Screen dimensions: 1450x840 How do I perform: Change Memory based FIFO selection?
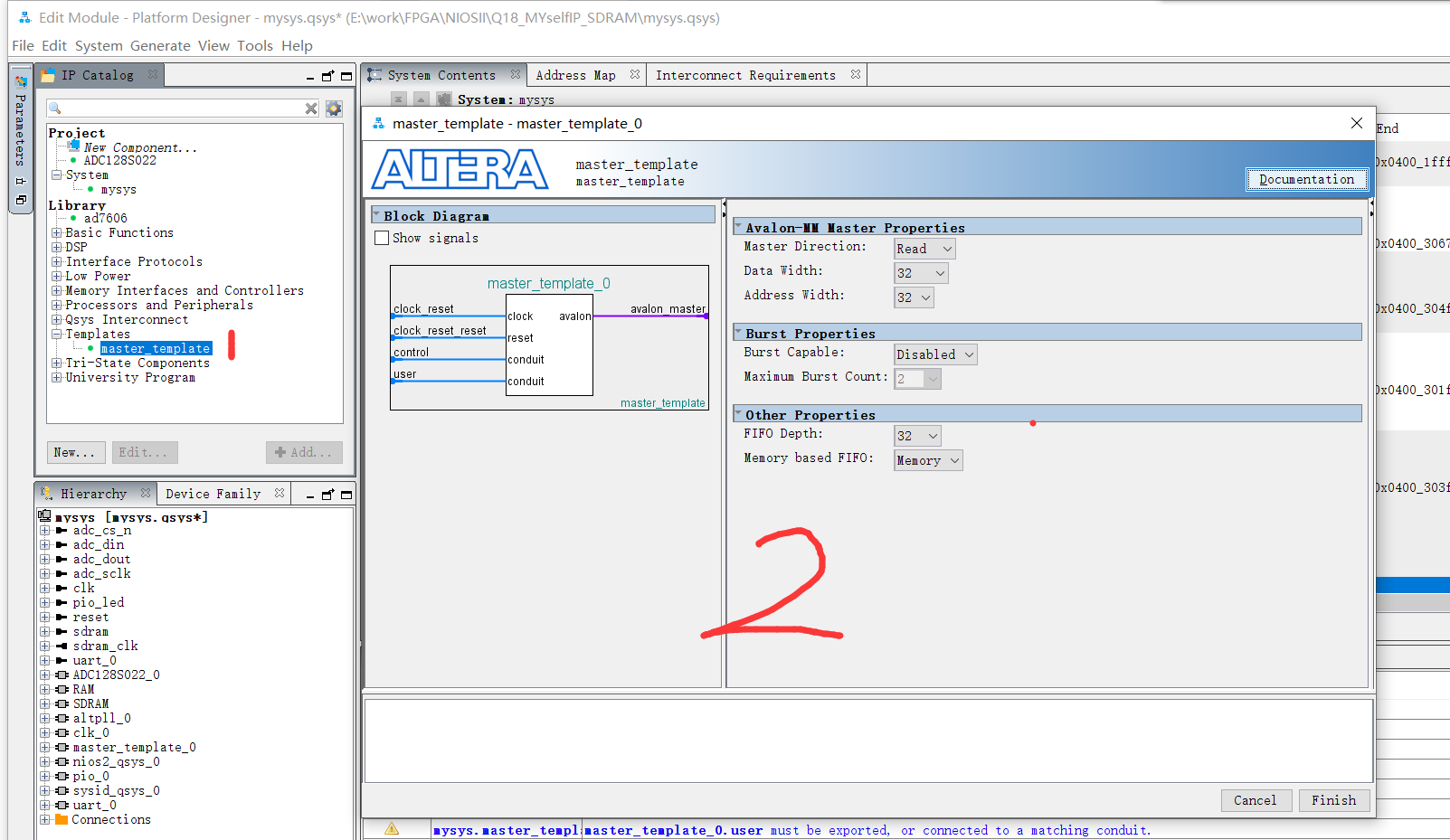[x=927, y=459]
